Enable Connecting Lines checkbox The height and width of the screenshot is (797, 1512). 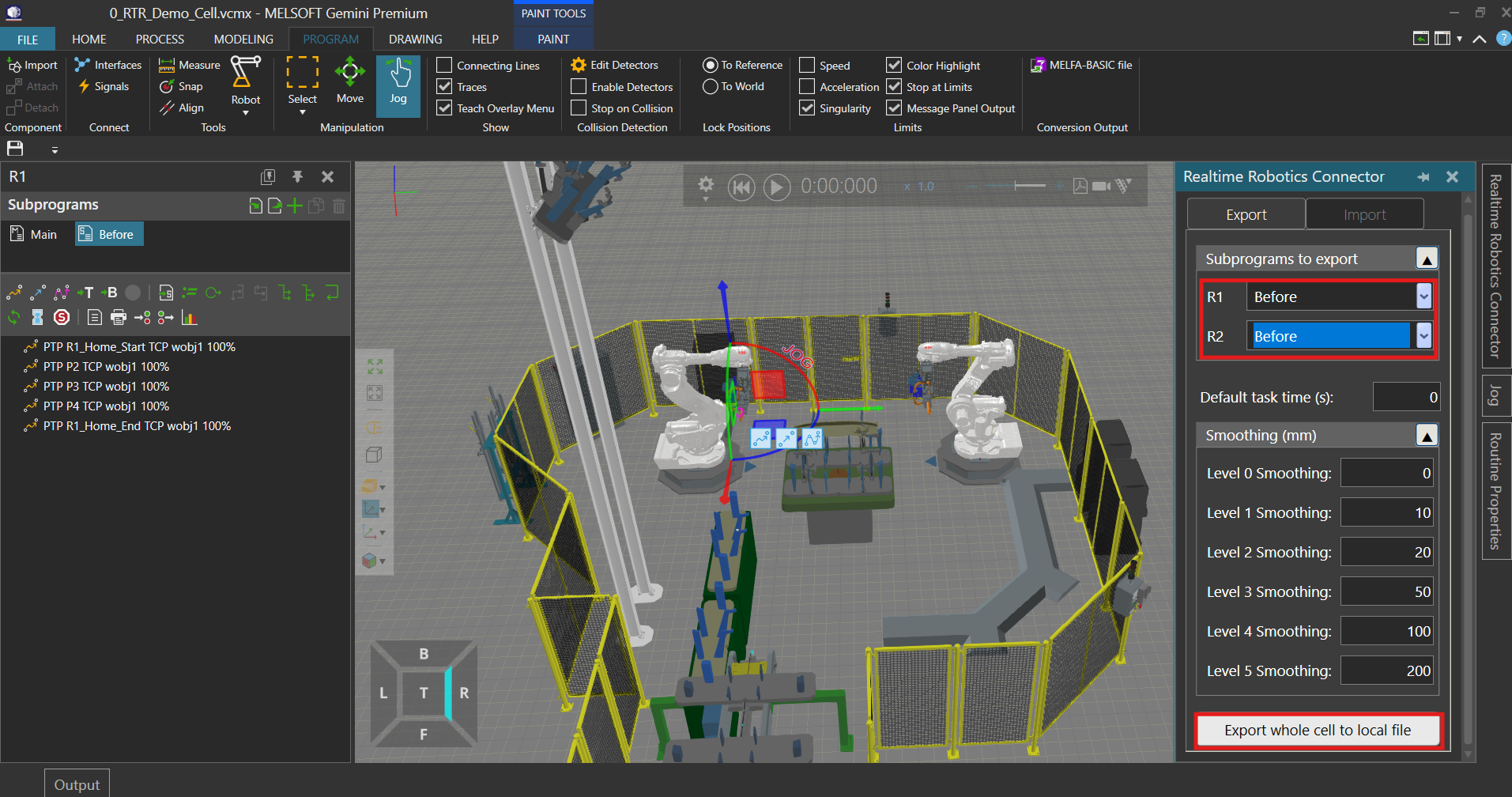[444, 65]
